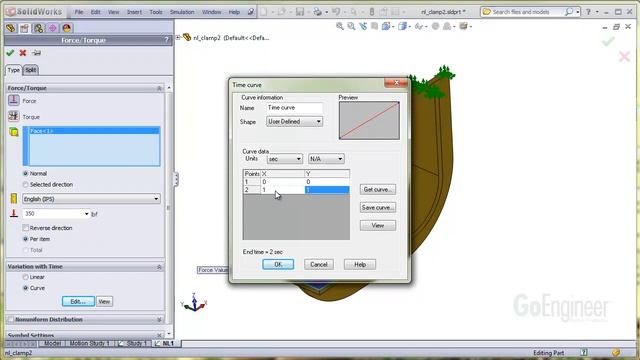Open Force/Torque help question mark
Image resolution: width=640 pixels, height=360 pixels.
tap(166, 40)
